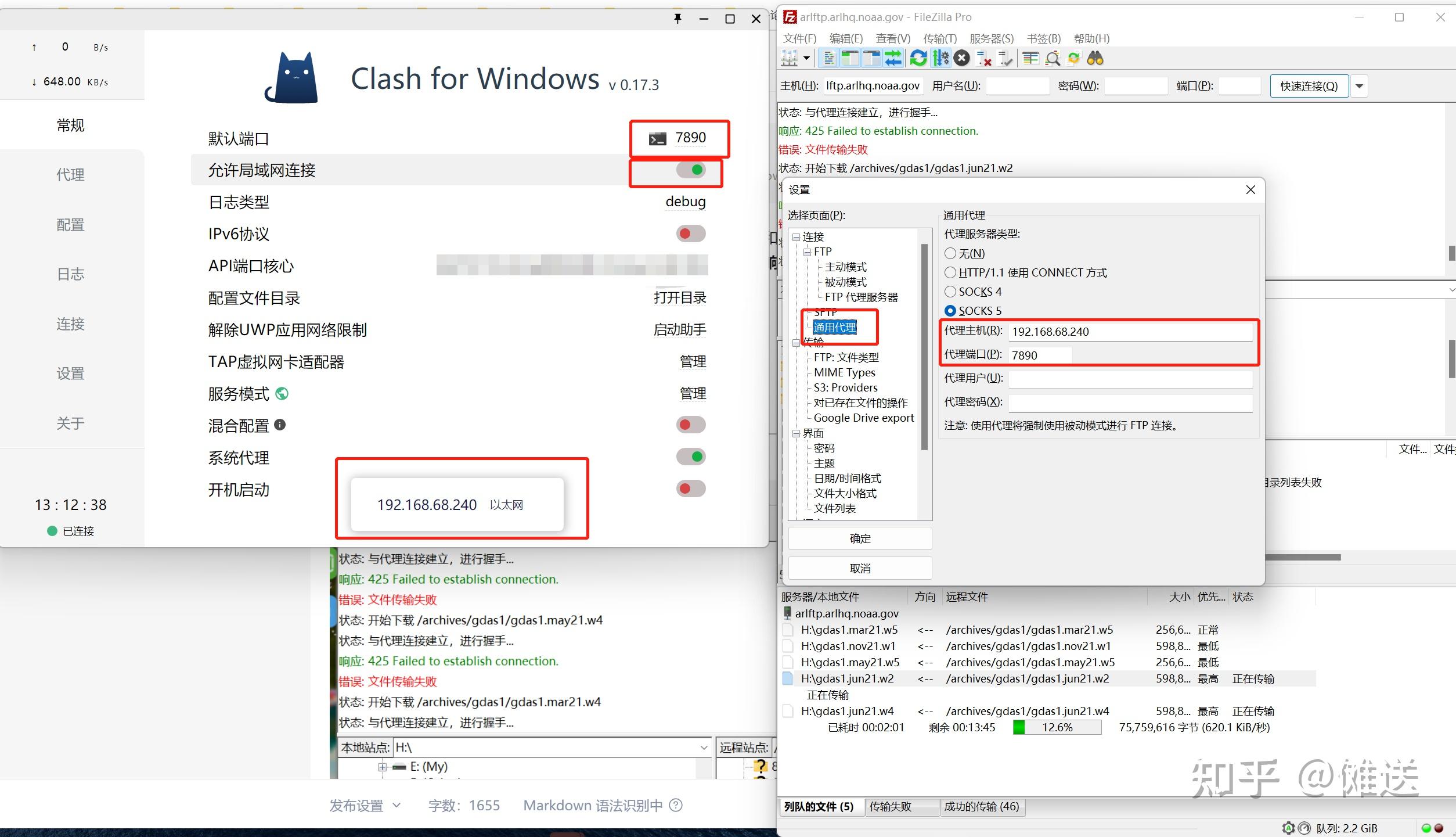Viewport: 1456px width, 837px height.
Task: Toggle message log display icon
Action: (829, 58)
